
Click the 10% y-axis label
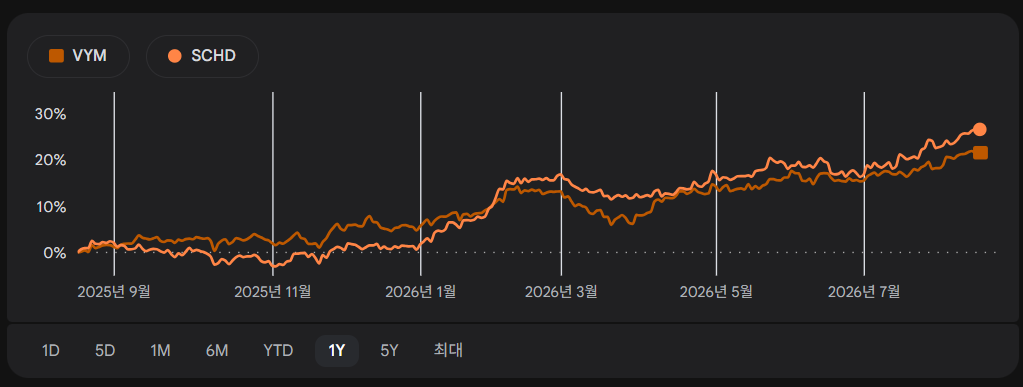[x=51, y=207]
